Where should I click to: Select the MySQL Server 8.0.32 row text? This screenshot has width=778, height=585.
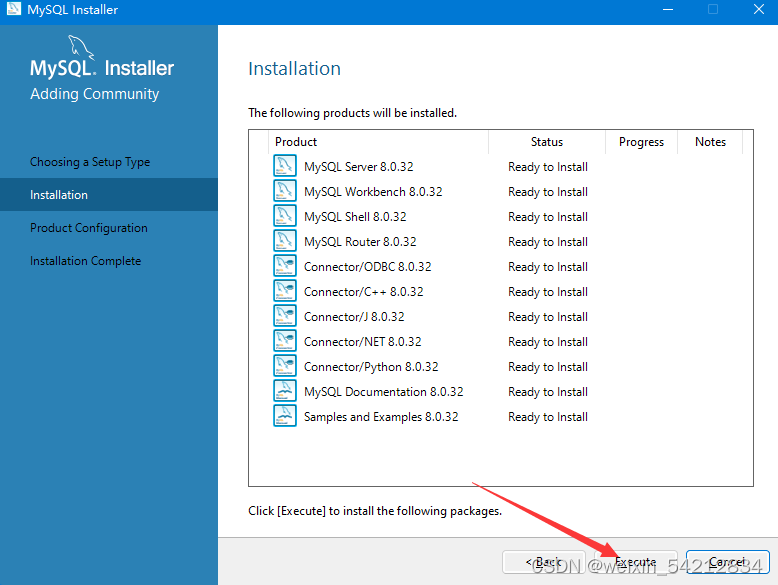[359, 167]
